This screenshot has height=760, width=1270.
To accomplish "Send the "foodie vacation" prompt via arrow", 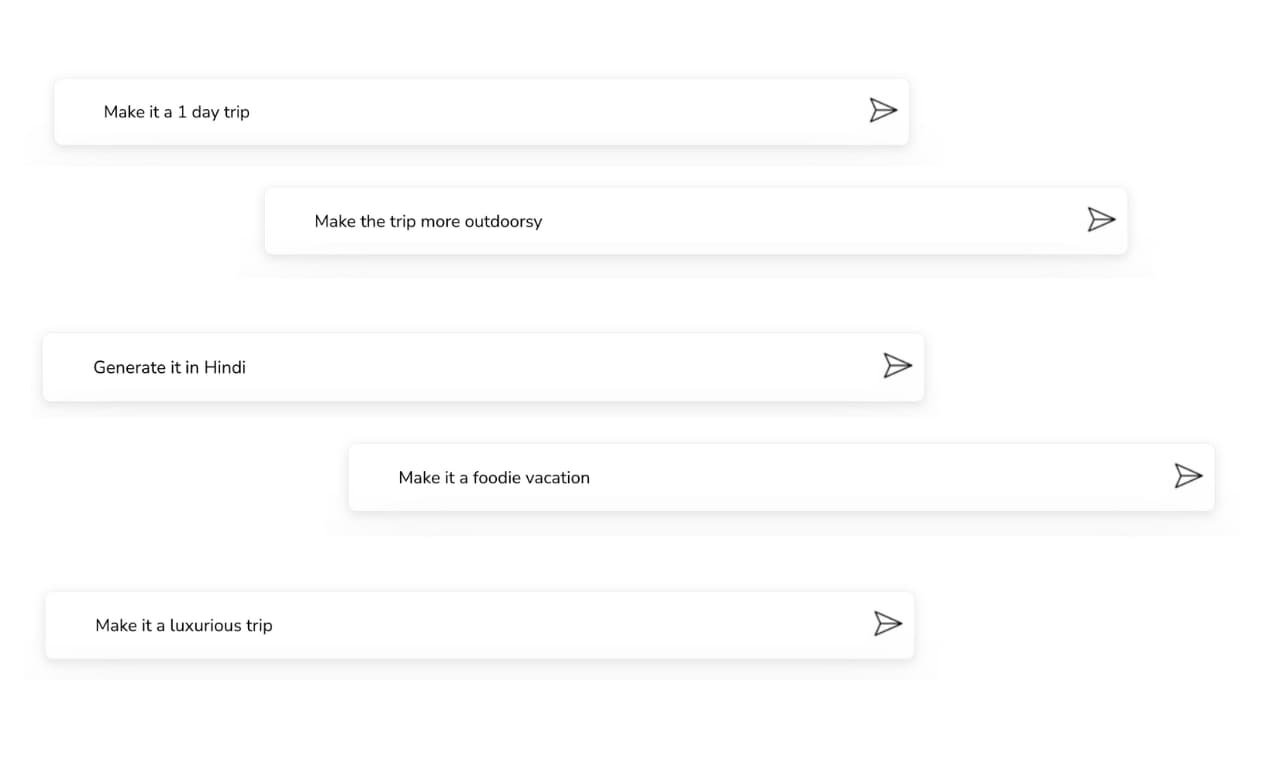I will pyautogui.click(x=1187, y=475).
